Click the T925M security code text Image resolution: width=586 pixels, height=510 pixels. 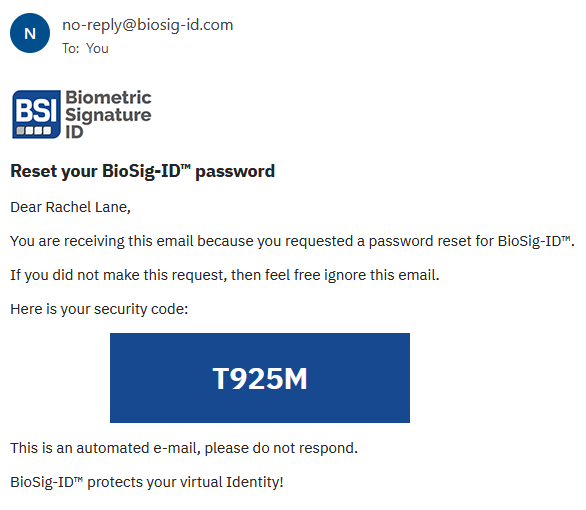tap(260, 378)
